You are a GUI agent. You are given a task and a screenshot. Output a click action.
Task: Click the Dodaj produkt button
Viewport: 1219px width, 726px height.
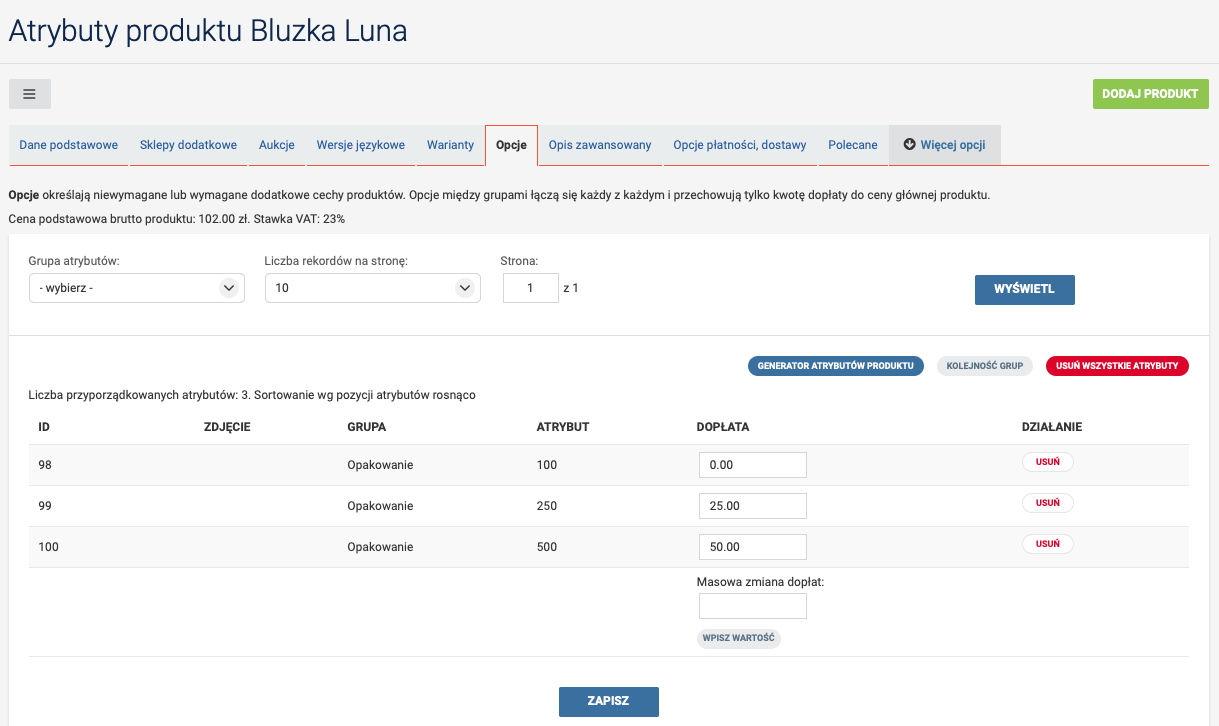(x=1150, y=94)
